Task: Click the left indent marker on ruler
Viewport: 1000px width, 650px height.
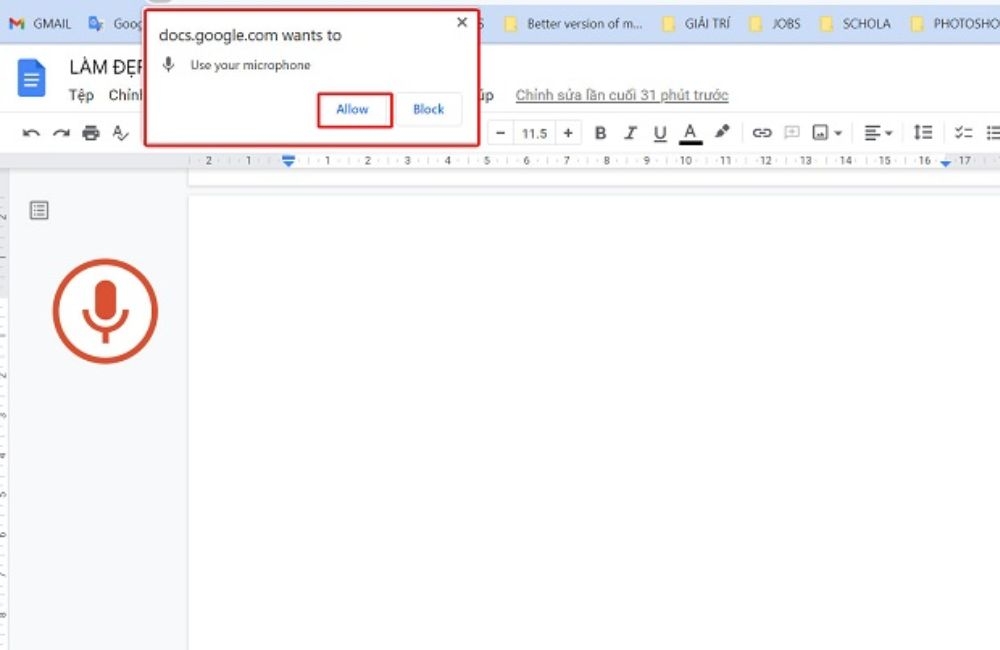Action: coord(288,161)
